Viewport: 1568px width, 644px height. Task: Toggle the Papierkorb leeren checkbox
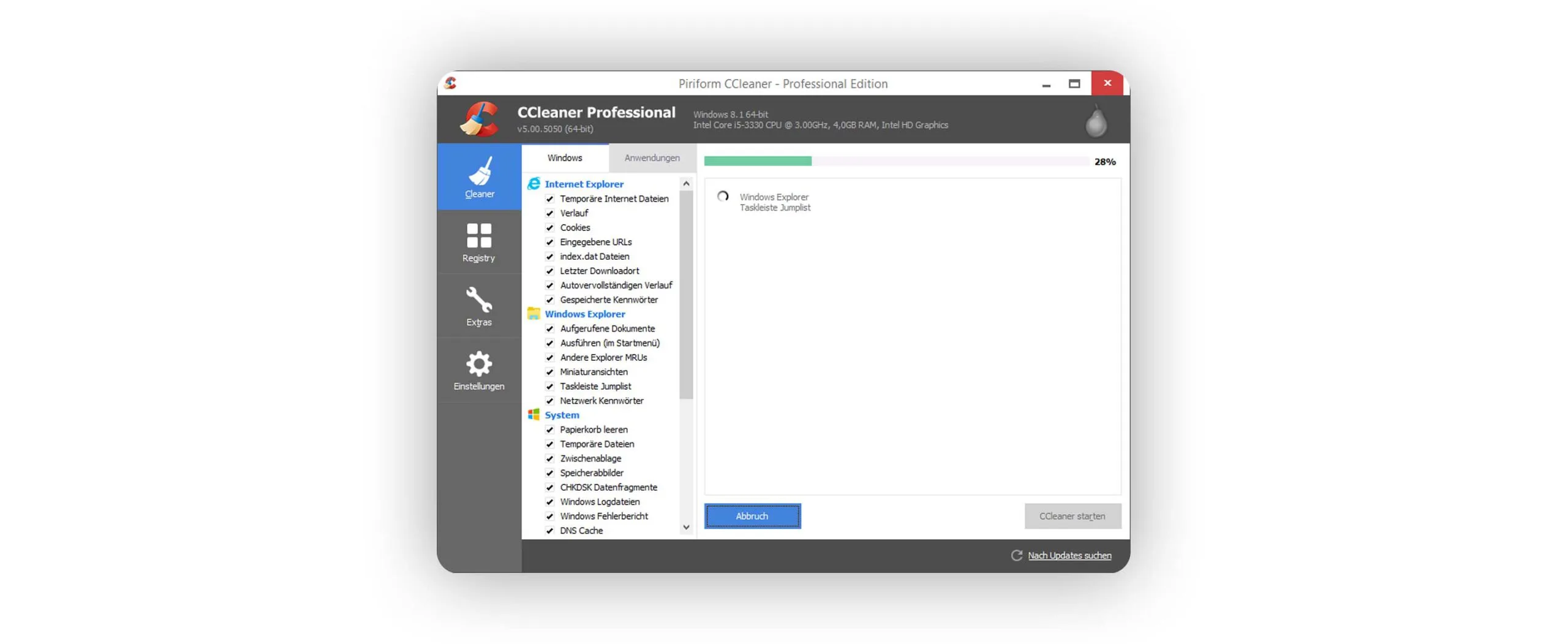pyautogui.click(x=549, y=430)
